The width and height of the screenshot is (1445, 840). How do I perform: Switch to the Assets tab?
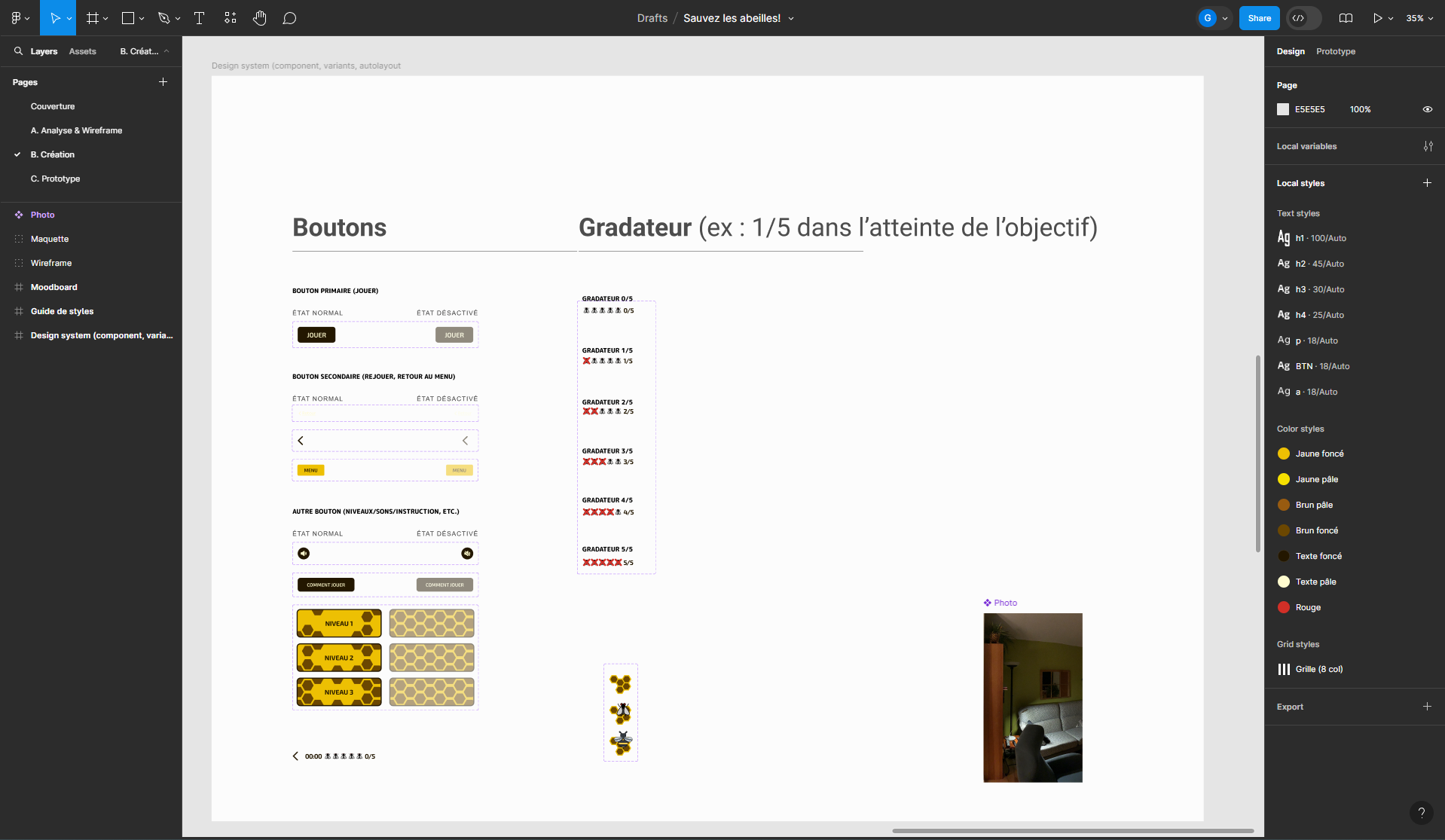[x=82, y=51]
